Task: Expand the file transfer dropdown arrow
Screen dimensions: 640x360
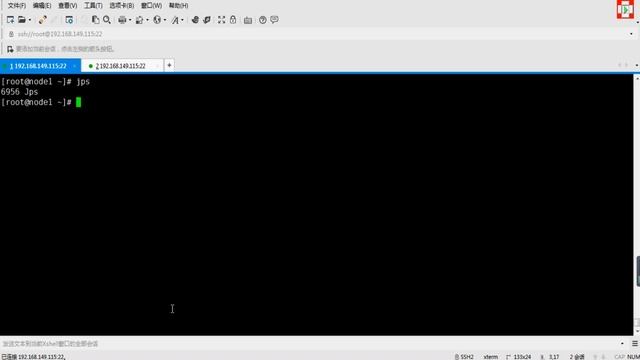Action: pos(147,20)
